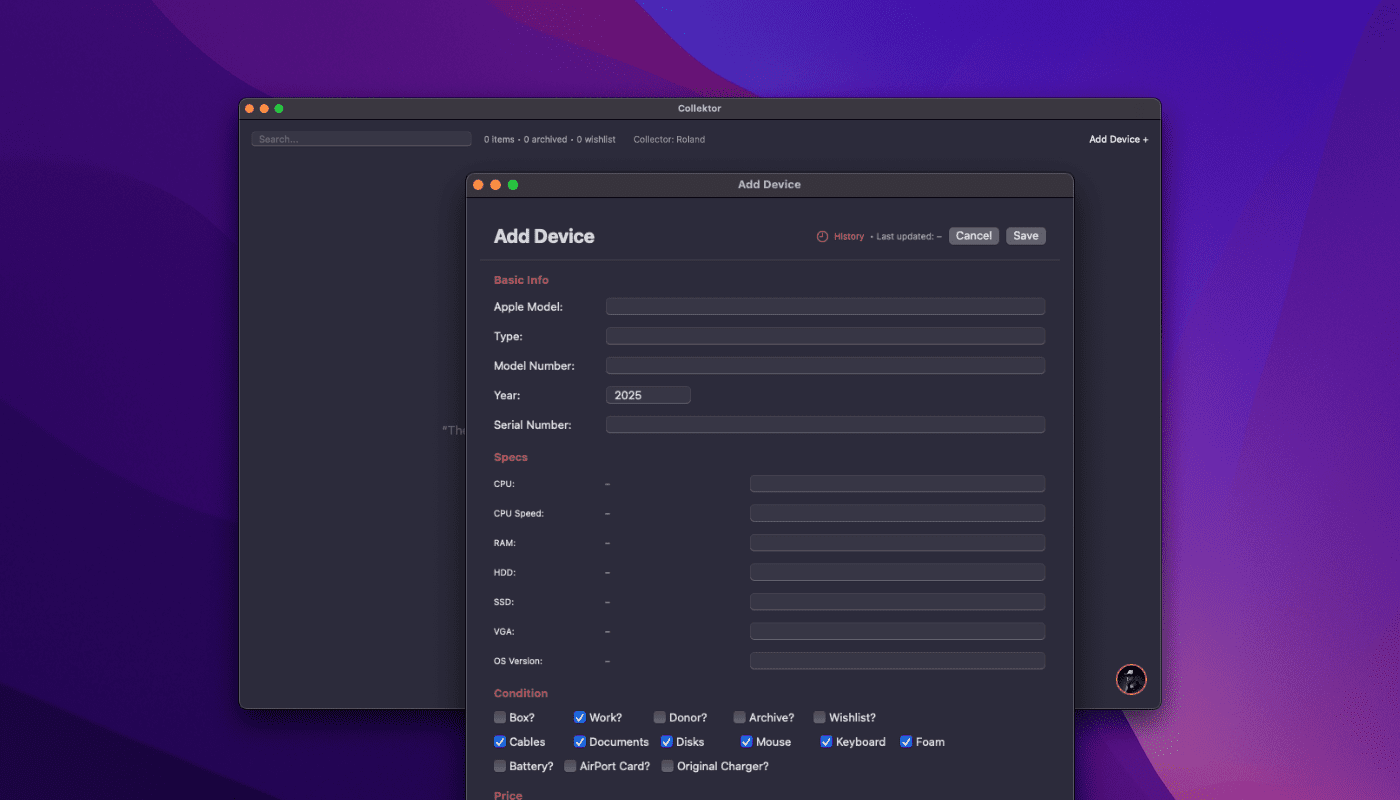Uncheck the Mouse checkbox

[x=747, y=742]
